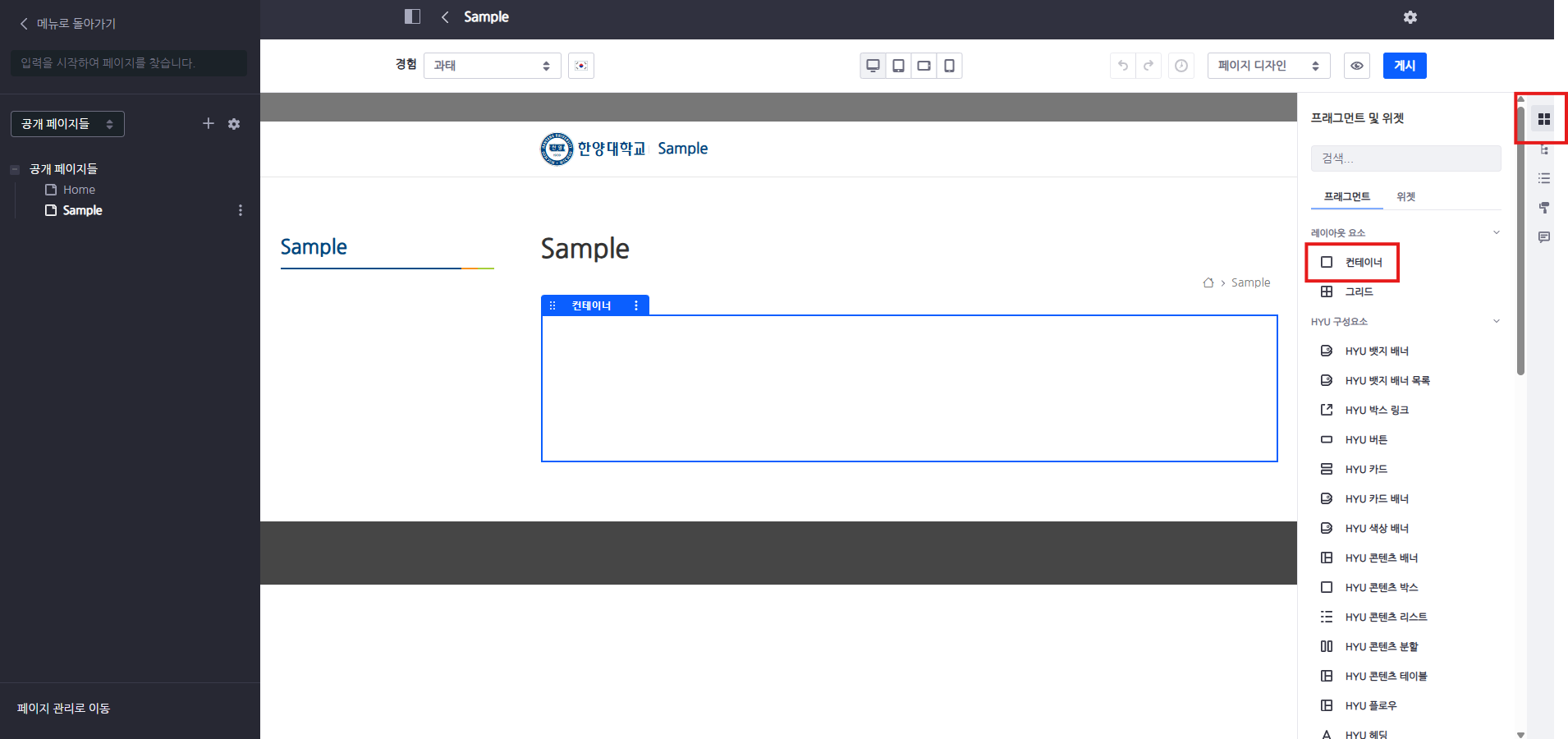The width and height of the screenshot is (1568, 739).
Task: Open page settings gear in header
Action: click(1410, 17)
